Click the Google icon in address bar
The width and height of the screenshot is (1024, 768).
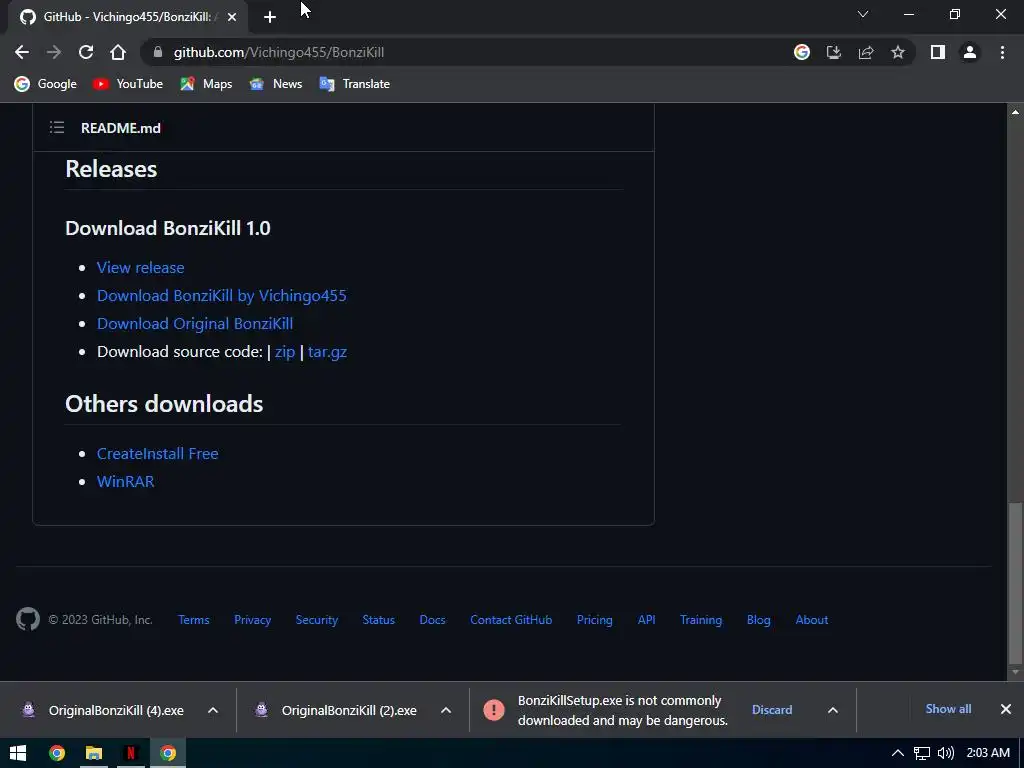tap(802, 52)
